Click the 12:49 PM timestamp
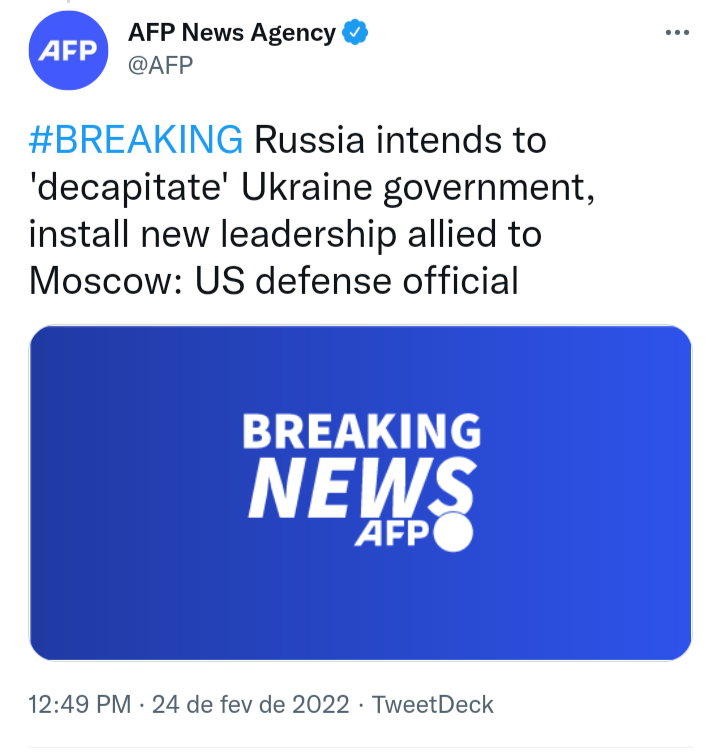 click(80, 704)
